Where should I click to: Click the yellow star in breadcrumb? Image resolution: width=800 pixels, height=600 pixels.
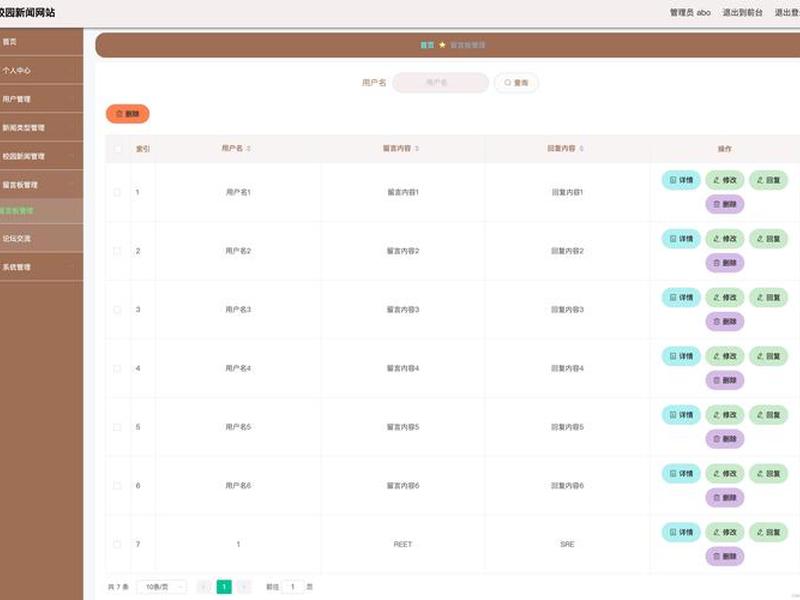[x=442, y=45]
